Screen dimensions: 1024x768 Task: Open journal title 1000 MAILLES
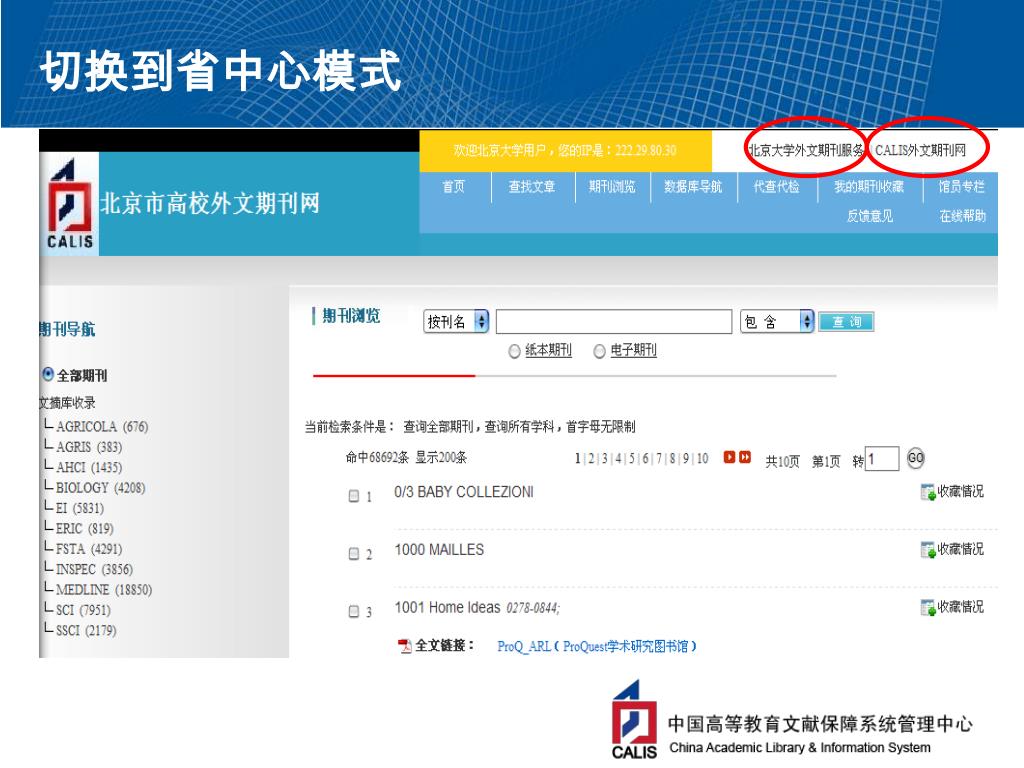click(x=440, y=550)
